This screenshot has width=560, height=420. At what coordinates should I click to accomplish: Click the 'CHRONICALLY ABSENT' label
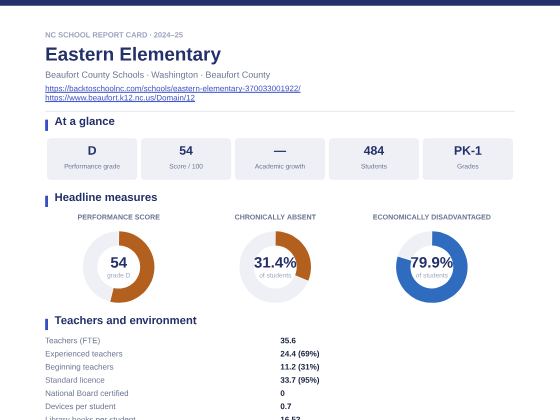275,217
